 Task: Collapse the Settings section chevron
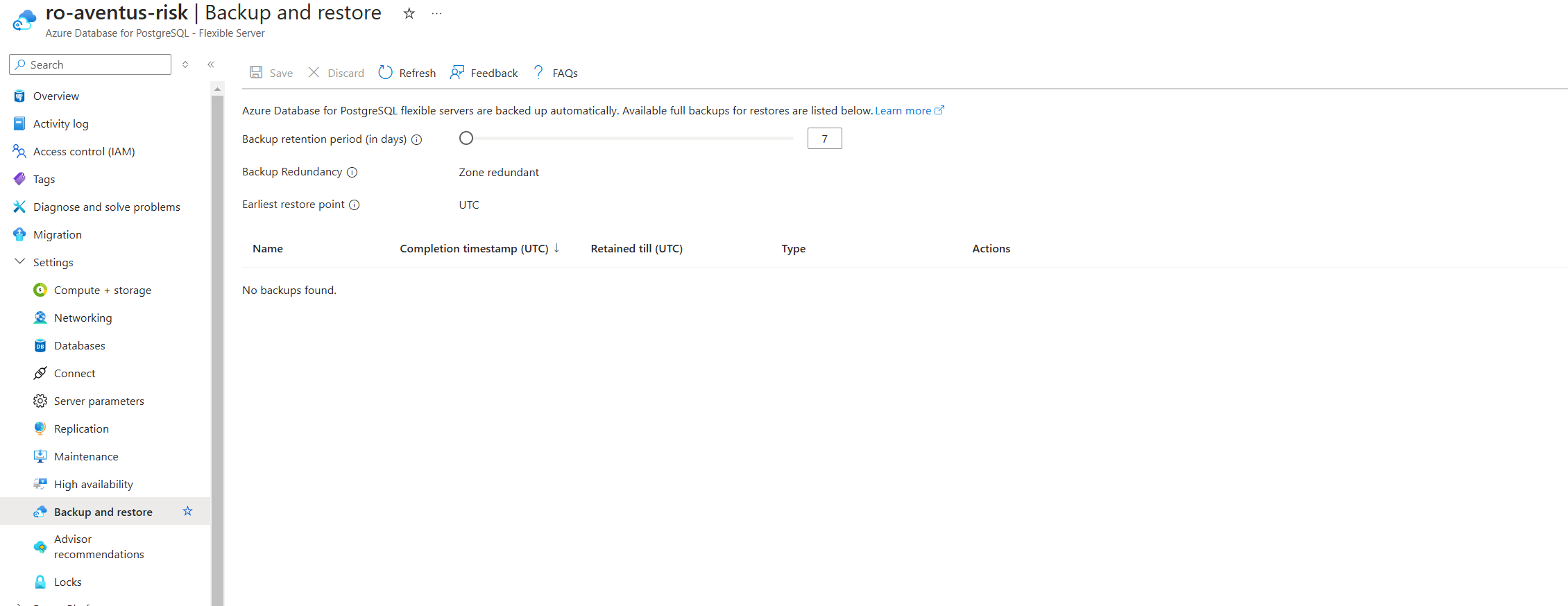[19, 261]
